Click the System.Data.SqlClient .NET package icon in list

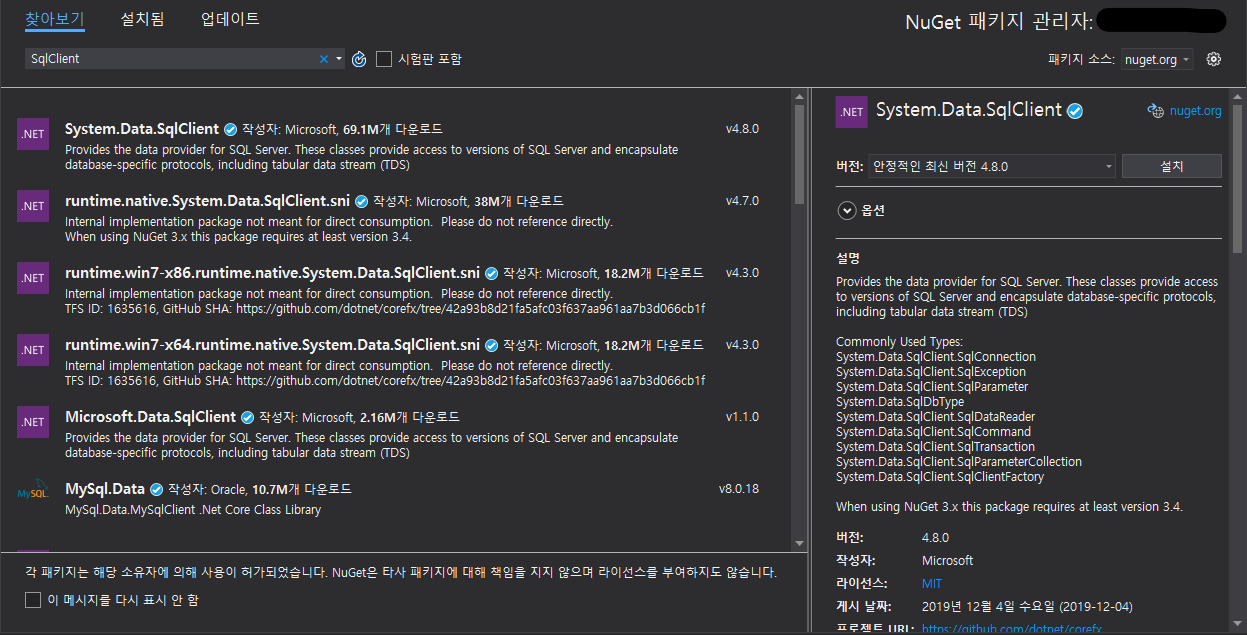[33, 134]
